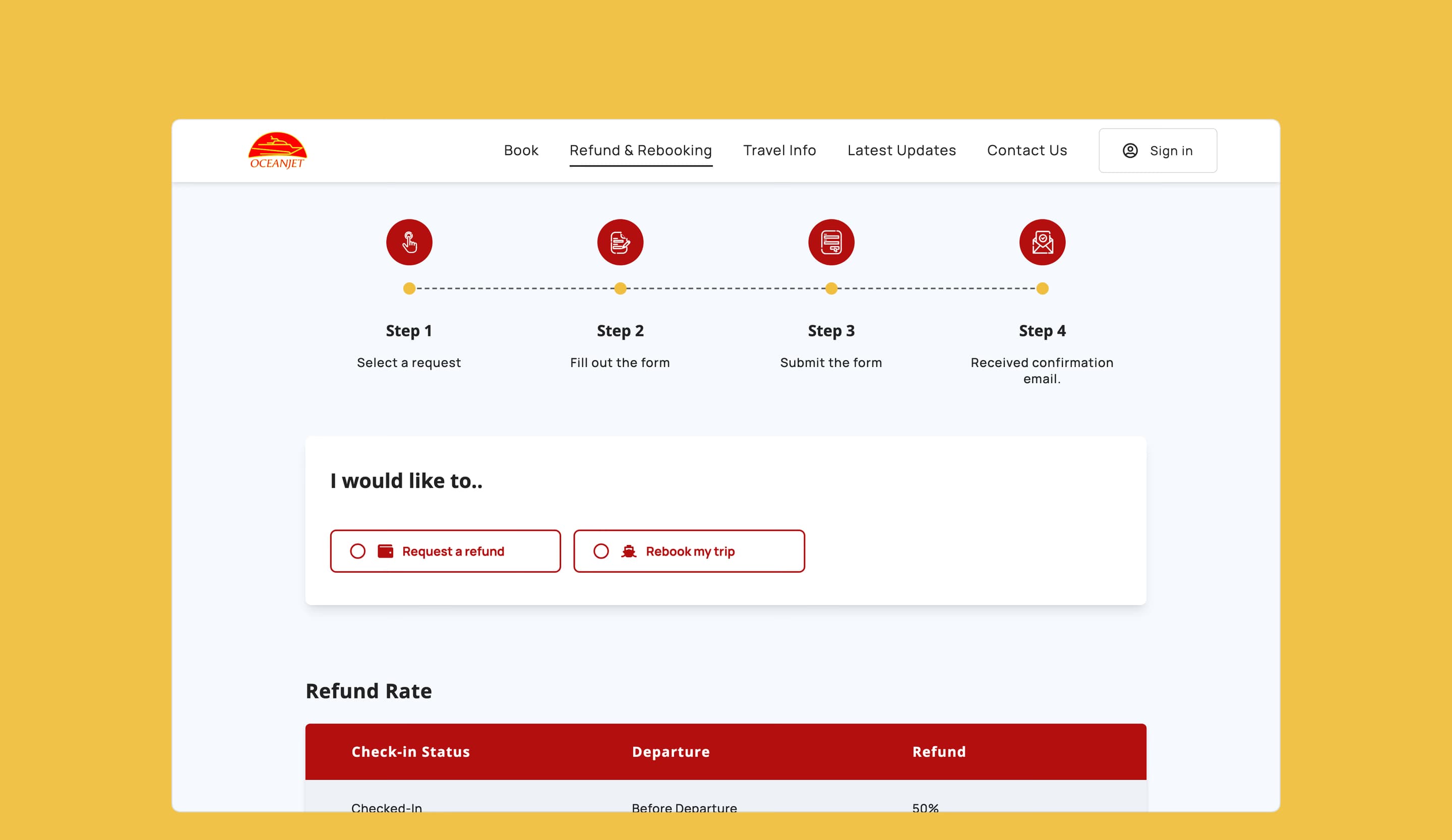Screen dimensions: 1452x840
Task: Click the Step 3 progress dot
Action: (831, 288)
